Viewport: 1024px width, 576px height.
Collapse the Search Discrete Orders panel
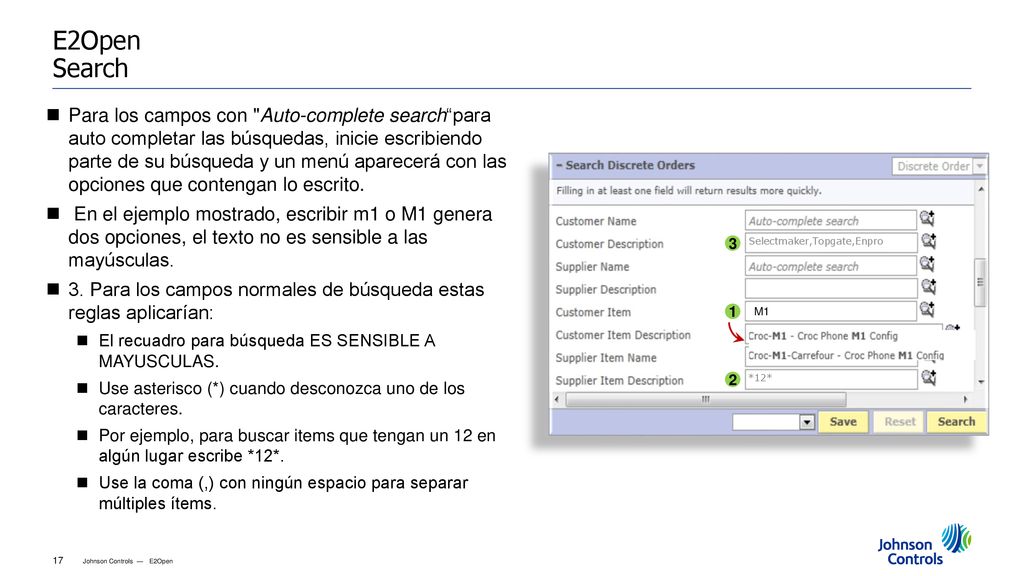(559, 165)
